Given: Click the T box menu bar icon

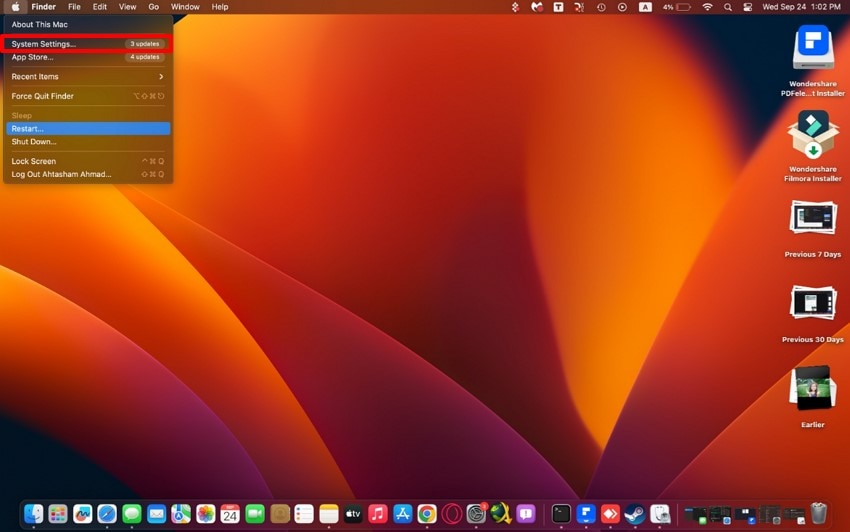Looking at the screenshot, I should pyautogui.click(x=558, y=7).
